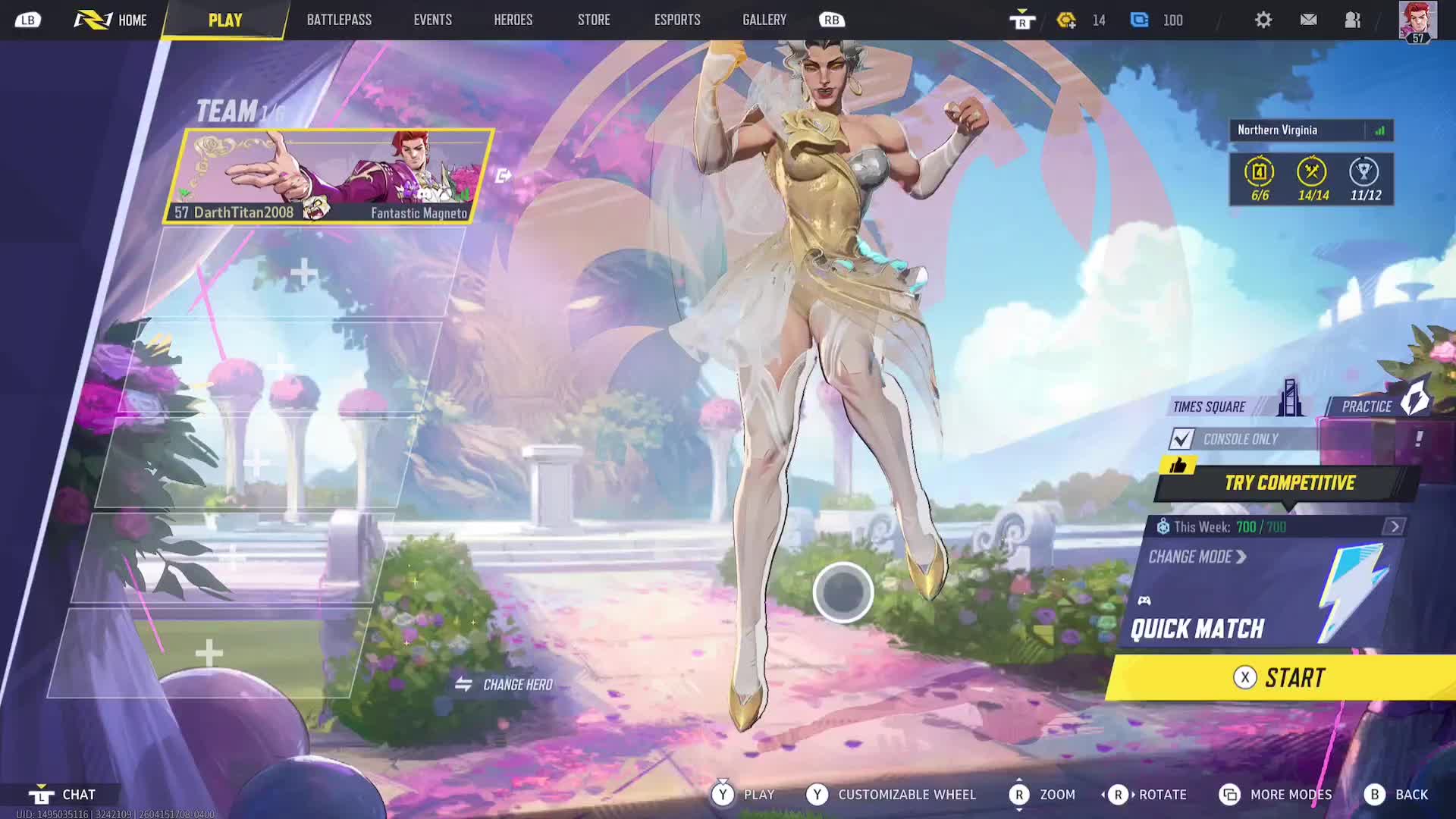Check the connection signal strength icon

pos(1379,130)
